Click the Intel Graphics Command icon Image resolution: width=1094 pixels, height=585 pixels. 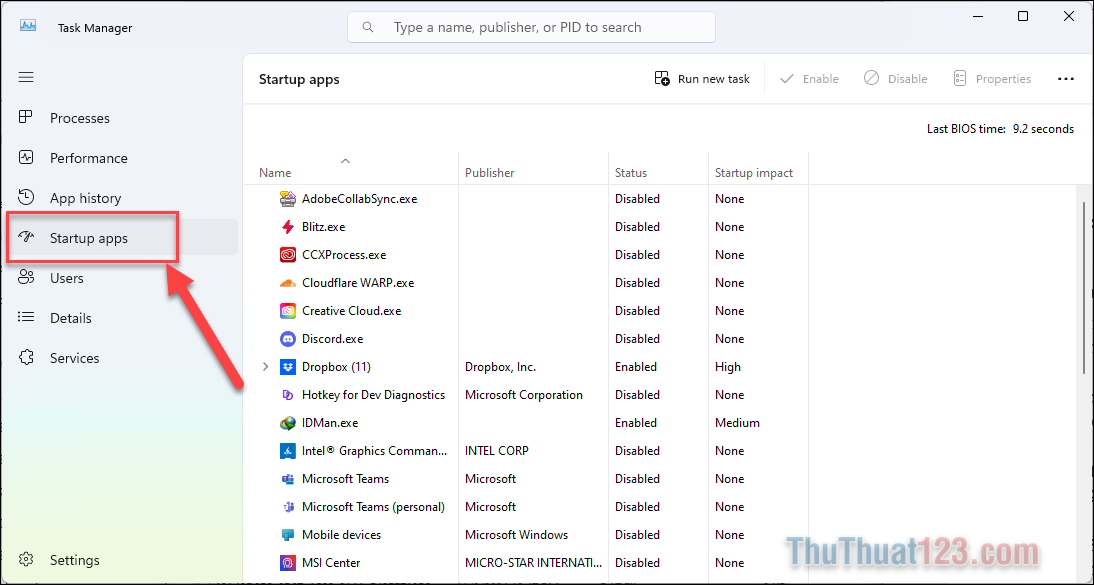point(287,450)
